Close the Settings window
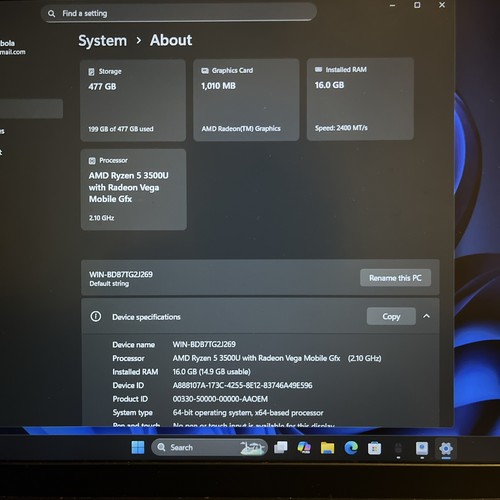The height and width of the screenshot is (500, 500). pyautogui.click(x=442, y=5)
